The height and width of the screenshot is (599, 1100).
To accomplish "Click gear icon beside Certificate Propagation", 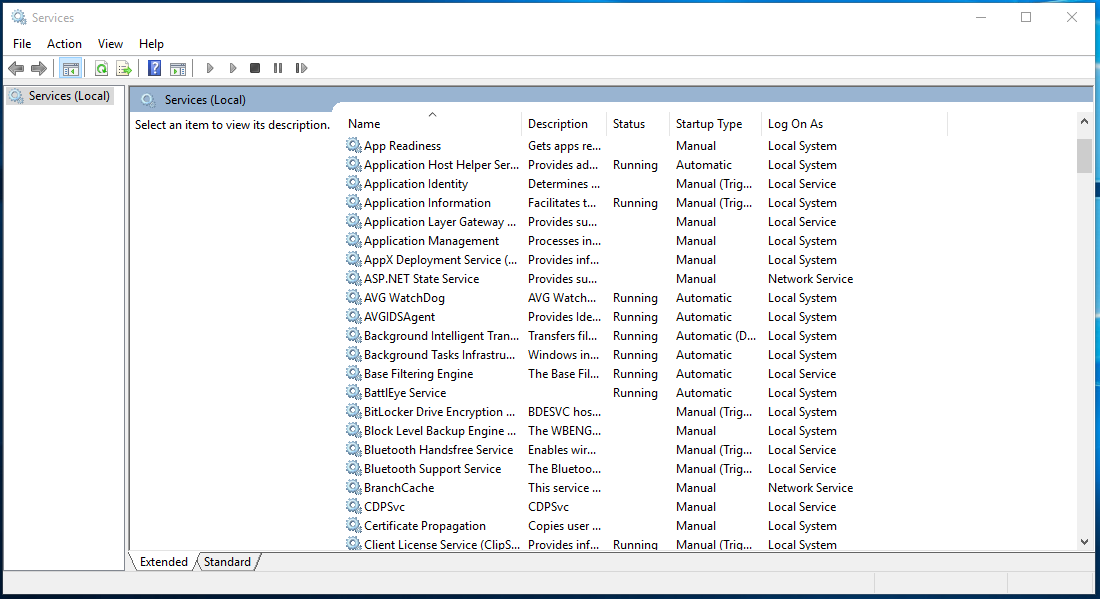I will 354,525.
